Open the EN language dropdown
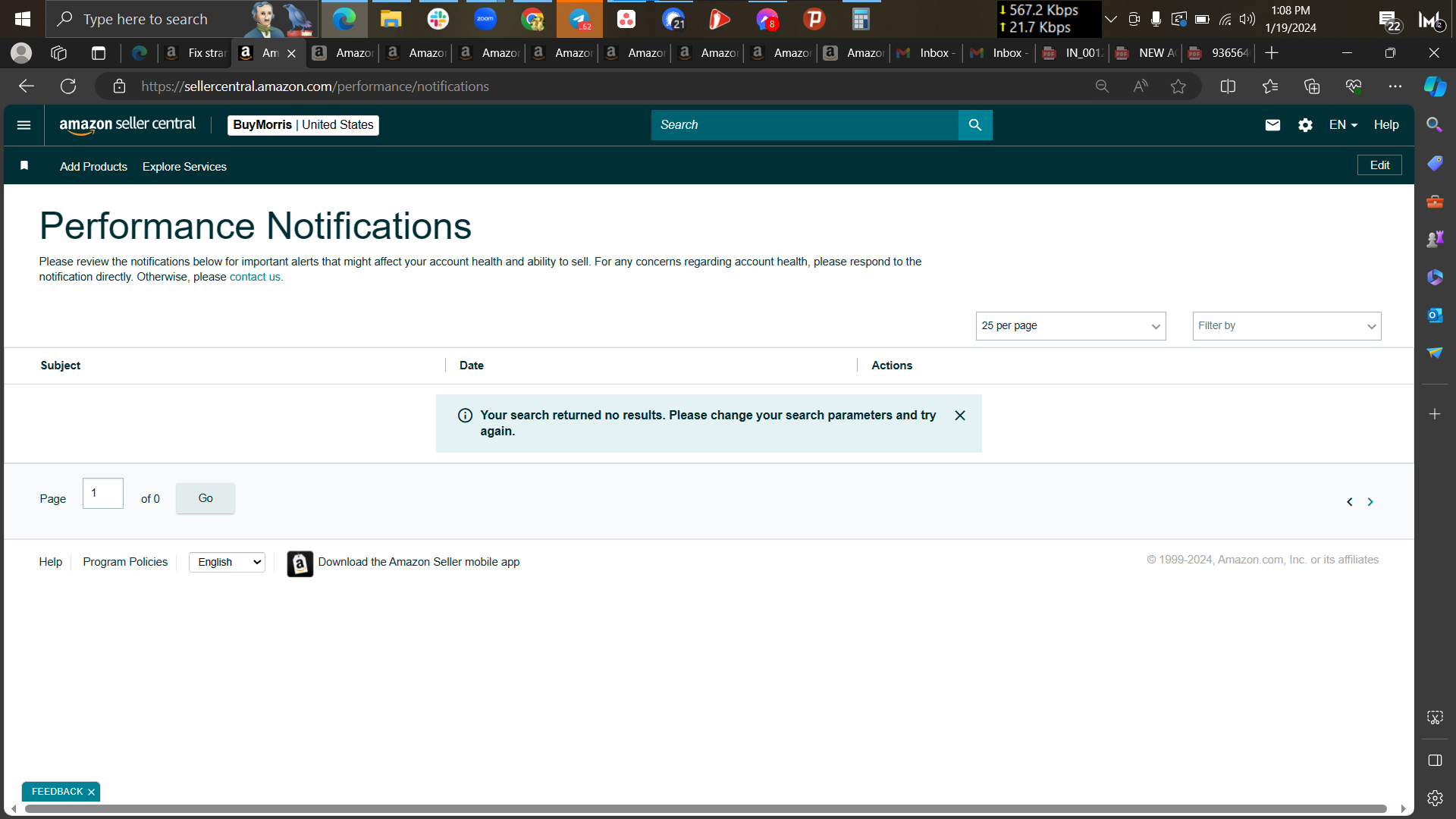This screenshot has width=1456, height=819. tap(1343, 125)
